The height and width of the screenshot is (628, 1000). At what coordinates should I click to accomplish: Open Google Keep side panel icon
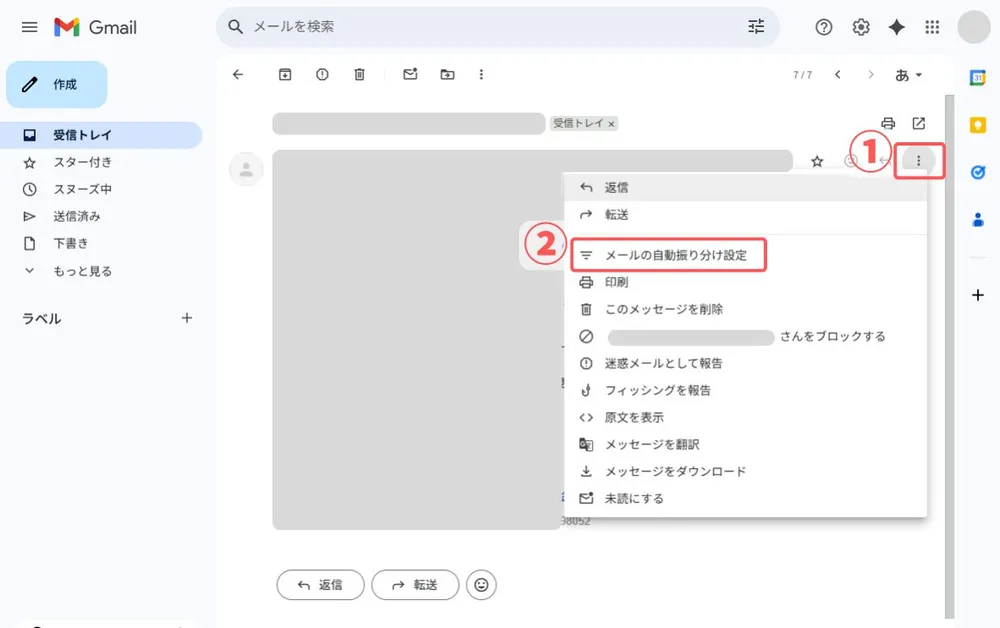(977, 125)
